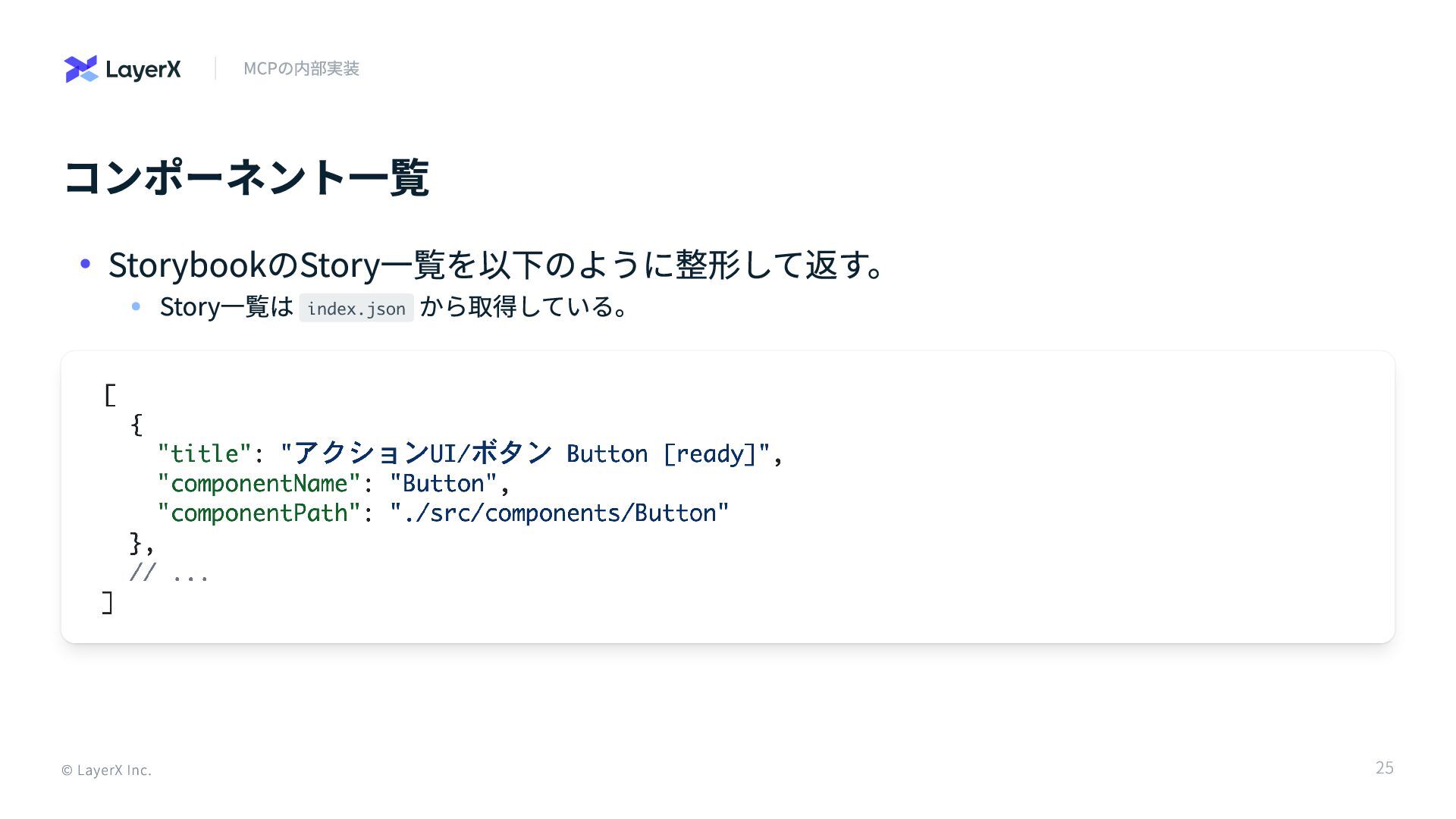
Task: Click the // ... comment line
Action: pyautogui.click(x=169, y=573)
